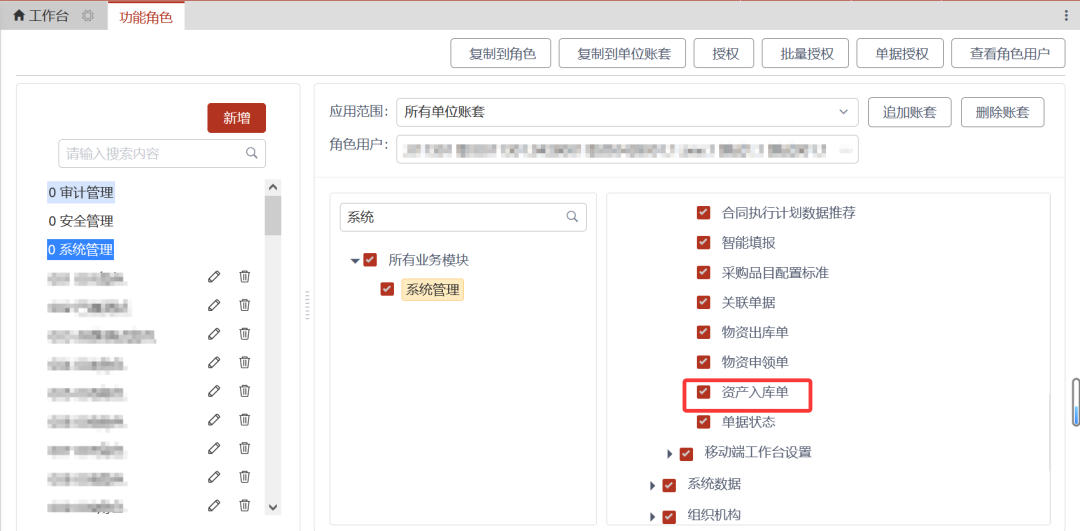Click the pencil edit icon in the row right below 系统管理 role
The width and height of the screenshot is (1080, 531).
pyautogui.click(x=214, y=277)
